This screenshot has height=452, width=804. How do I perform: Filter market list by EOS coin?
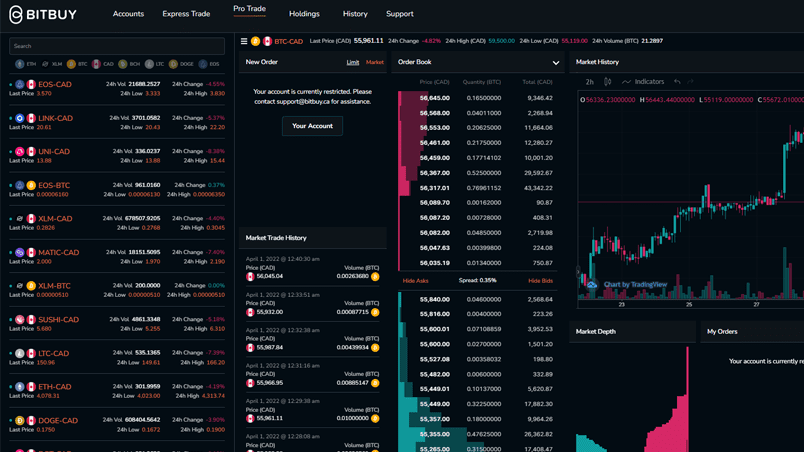[209, 64]
